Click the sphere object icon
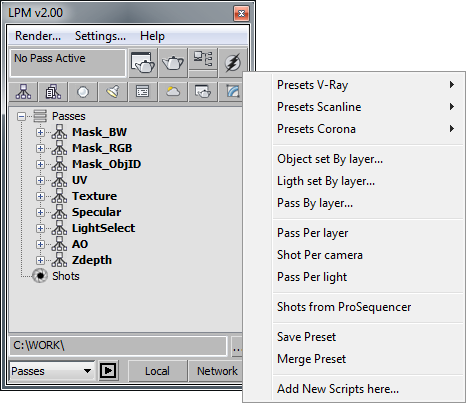The image size is (466, 403). [83, 92]
